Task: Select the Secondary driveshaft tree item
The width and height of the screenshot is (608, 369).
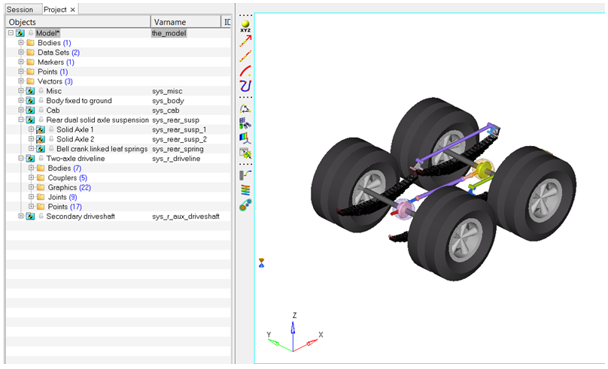Action: [80, 216]
